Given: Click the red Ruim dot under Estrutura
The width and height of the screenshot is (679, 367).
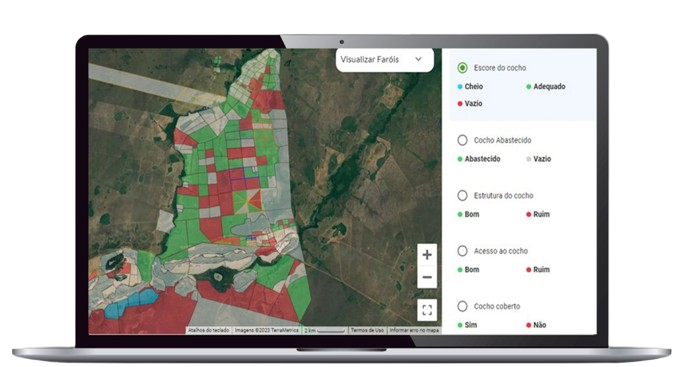Looking at the screenshot, I should [x=529, y=214].
